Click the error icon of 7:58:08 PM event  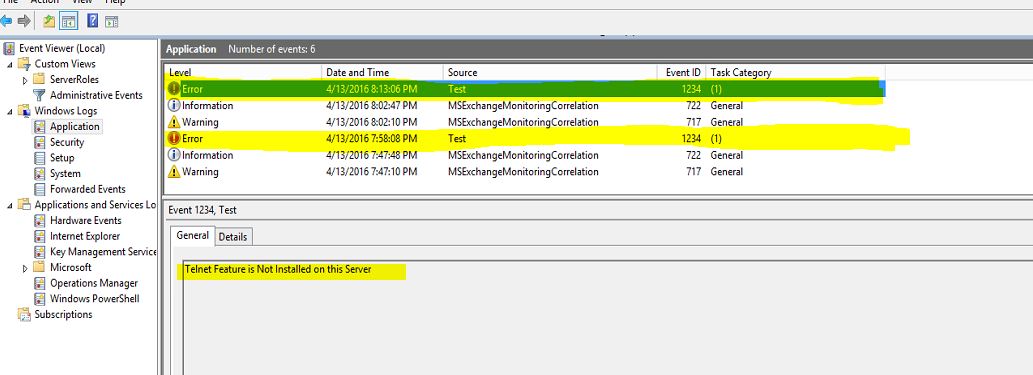pyautogui.click(x=175, y=138)
